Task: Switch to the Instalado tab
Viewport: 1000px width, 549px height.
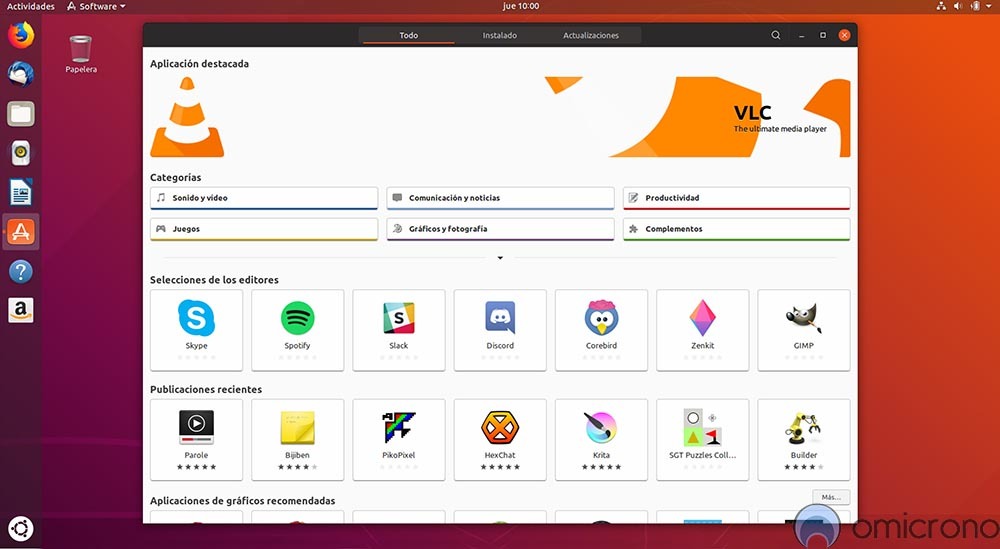Action: tap(499, 35)
